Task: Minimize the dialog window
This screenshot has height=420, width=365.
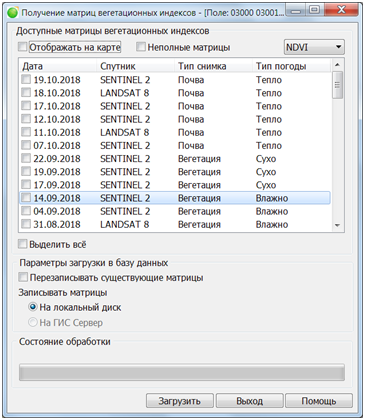Action: pyautogui.click(x=295, y=11)
